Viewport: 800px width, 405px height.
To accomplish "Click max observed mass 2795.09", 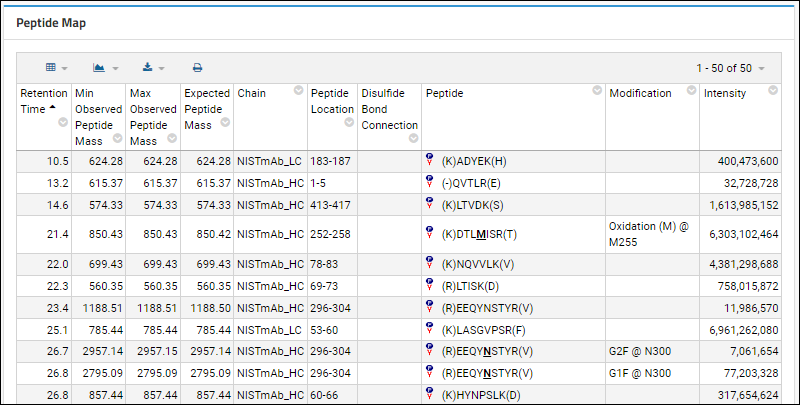I will 157,373.
